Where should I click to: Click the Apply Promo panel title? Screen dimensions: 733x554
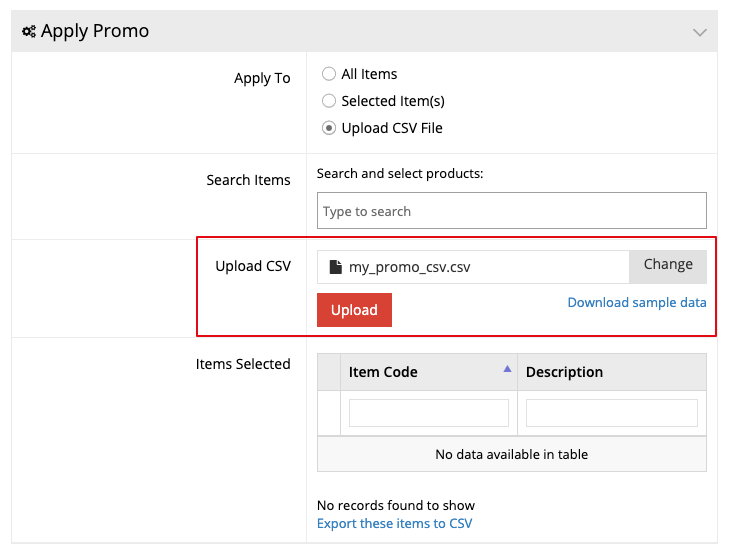click(x=95, y=32)
